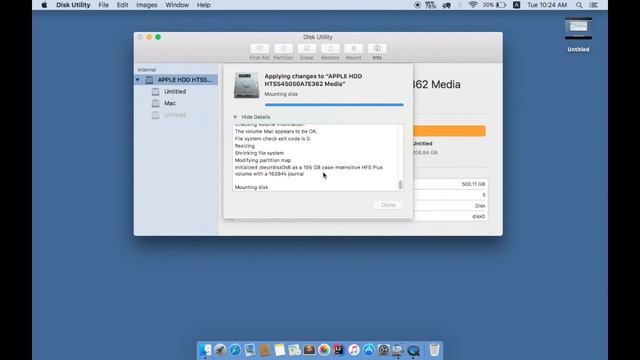Viewport: 640px width, 360px height.
Task: Click the Untitled drive icon on desktop
Action: click(x=578, y=29)
